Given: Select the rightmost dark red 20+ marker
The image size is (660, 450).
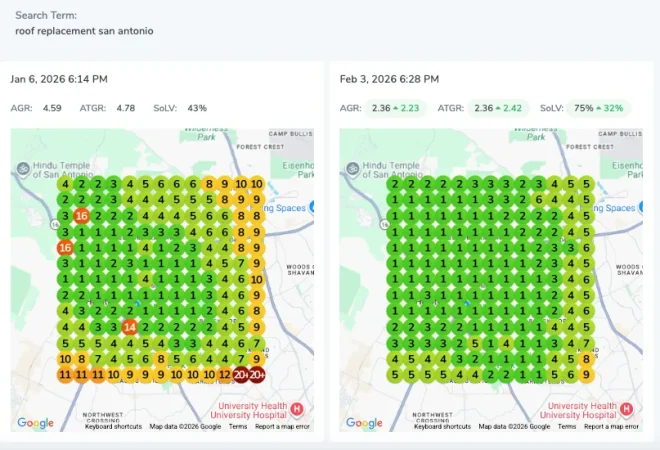Looking at the screenshot, I should [x=257, y=375].
